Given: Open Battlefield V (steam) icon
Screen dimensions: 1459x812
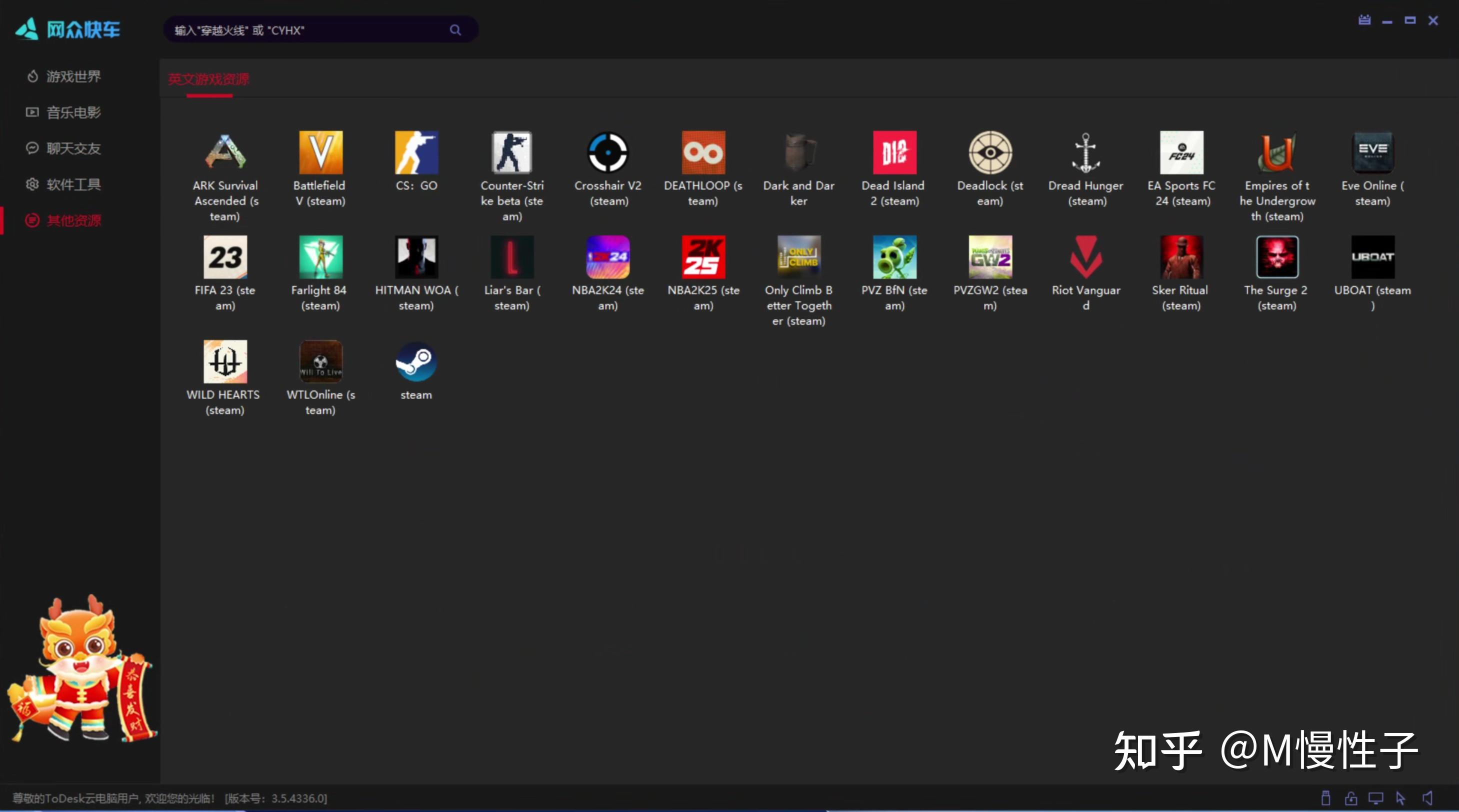Looking at the screenshot, I should pyautogui.click(x=320, y=153).
